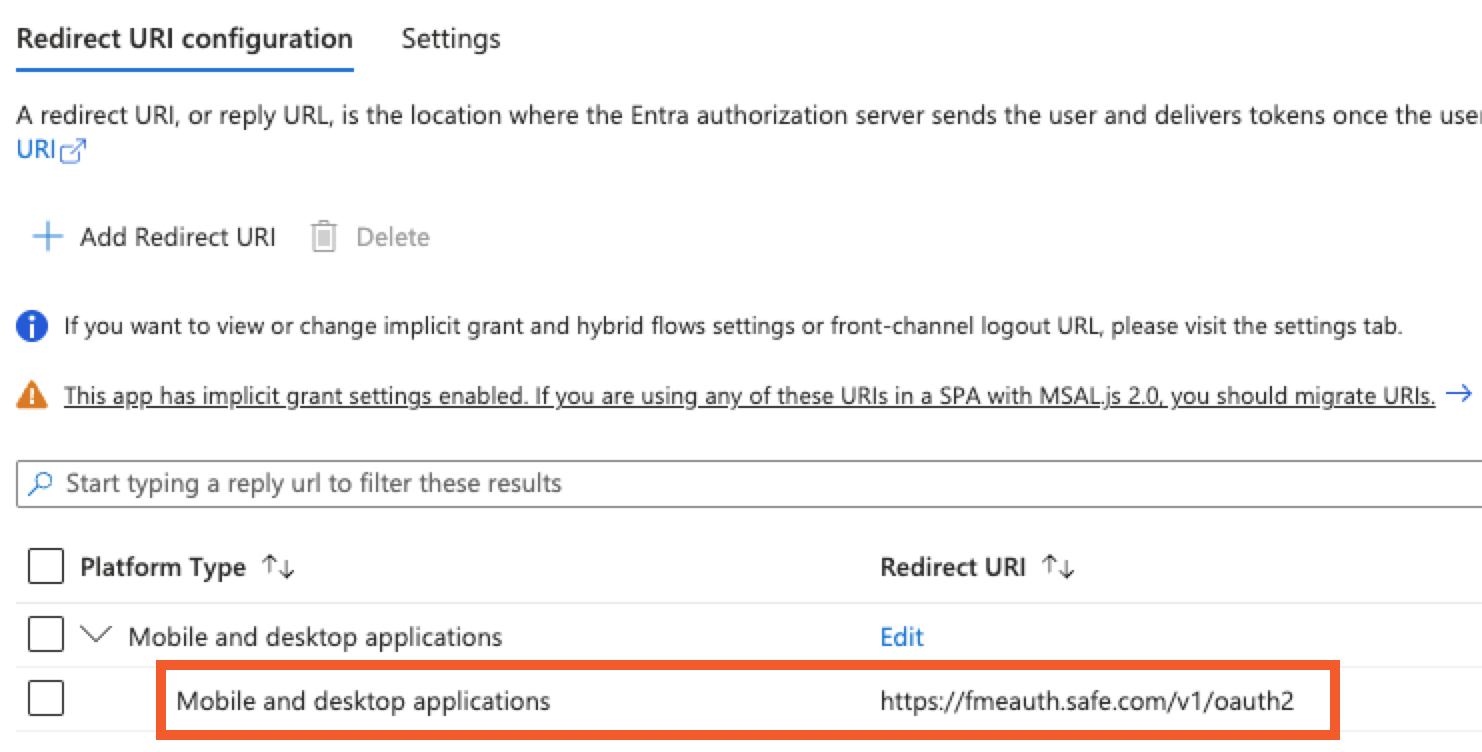Click the orange warning triangle icon

30,395
